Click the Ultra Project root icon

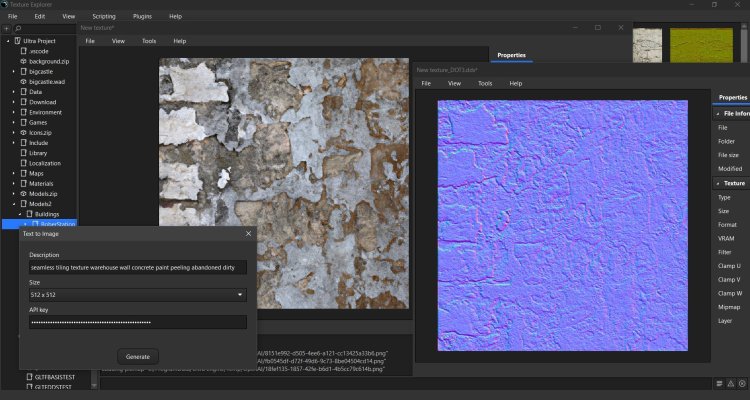(18, 40)
